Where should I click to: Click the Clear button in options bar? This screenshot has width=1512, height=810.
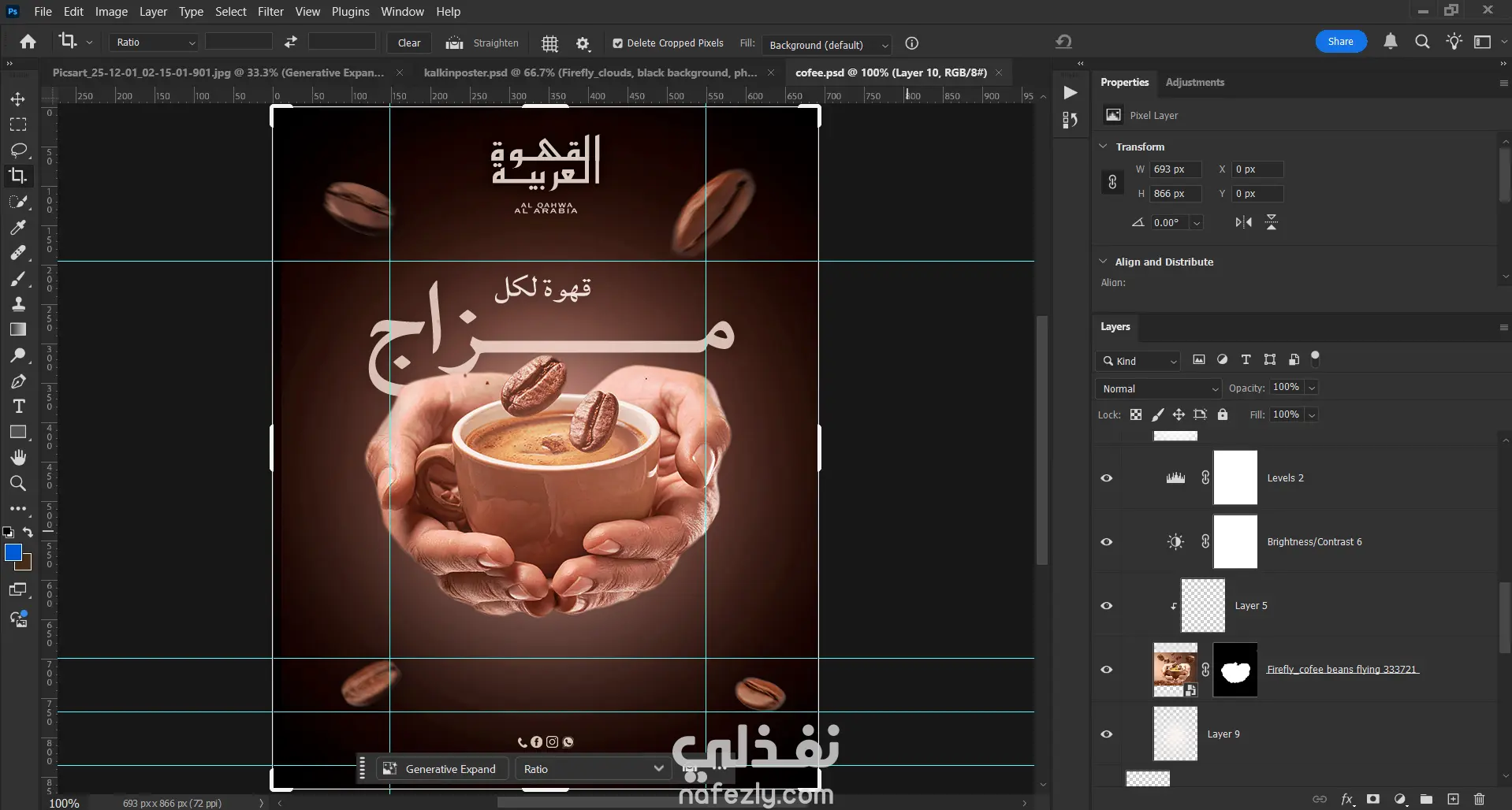(x=409, y=43)
